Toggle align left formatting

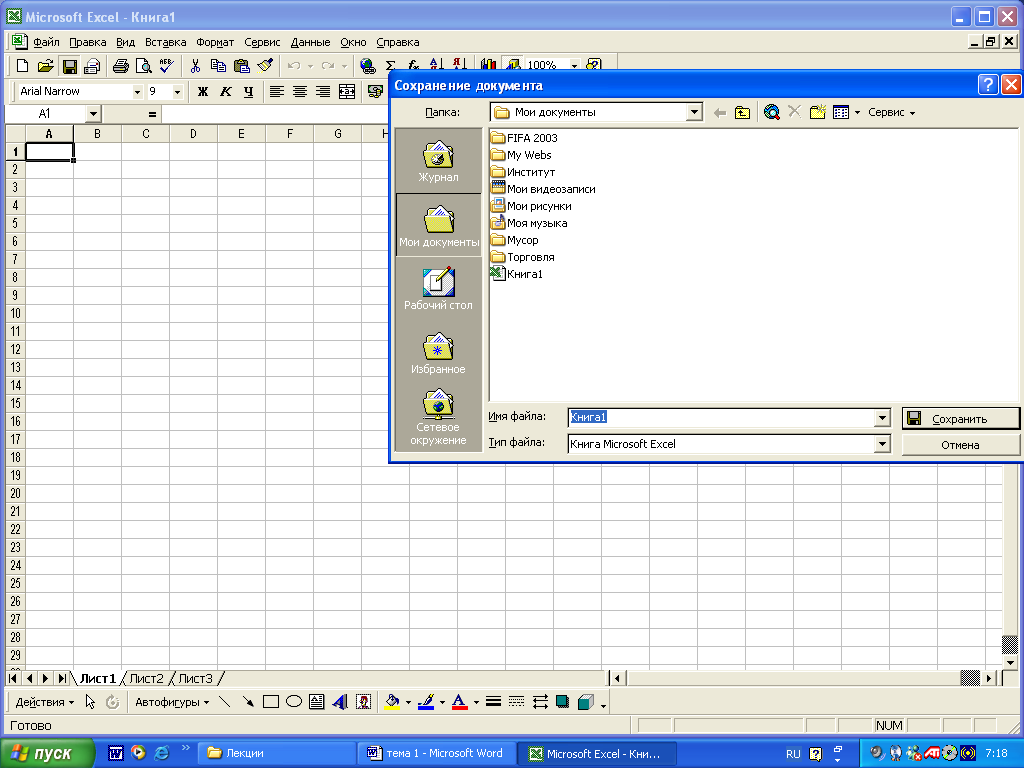click(276, 91)
